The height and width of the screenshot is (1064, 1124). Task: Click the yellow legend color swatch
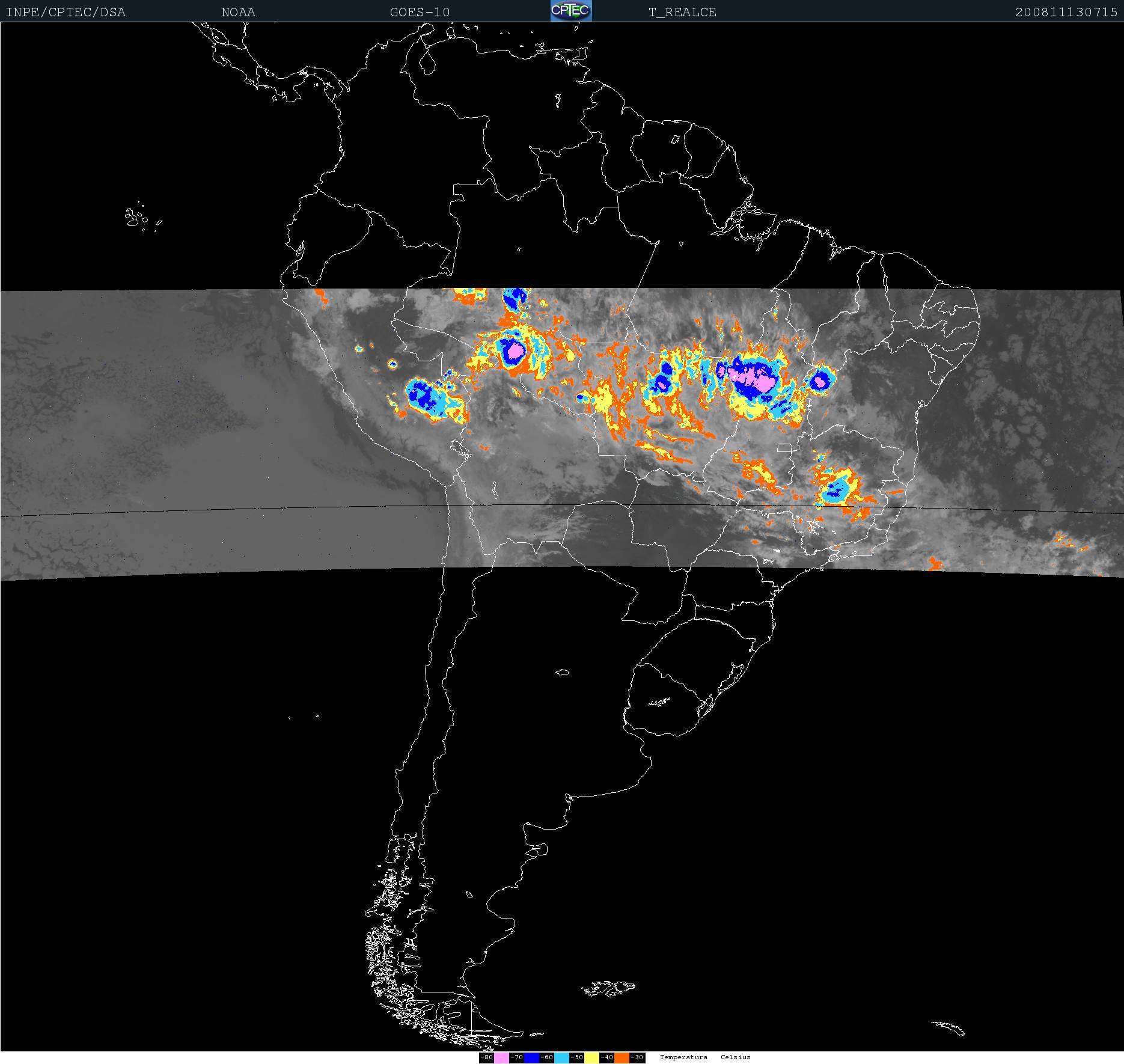[x=591, y=1057]
